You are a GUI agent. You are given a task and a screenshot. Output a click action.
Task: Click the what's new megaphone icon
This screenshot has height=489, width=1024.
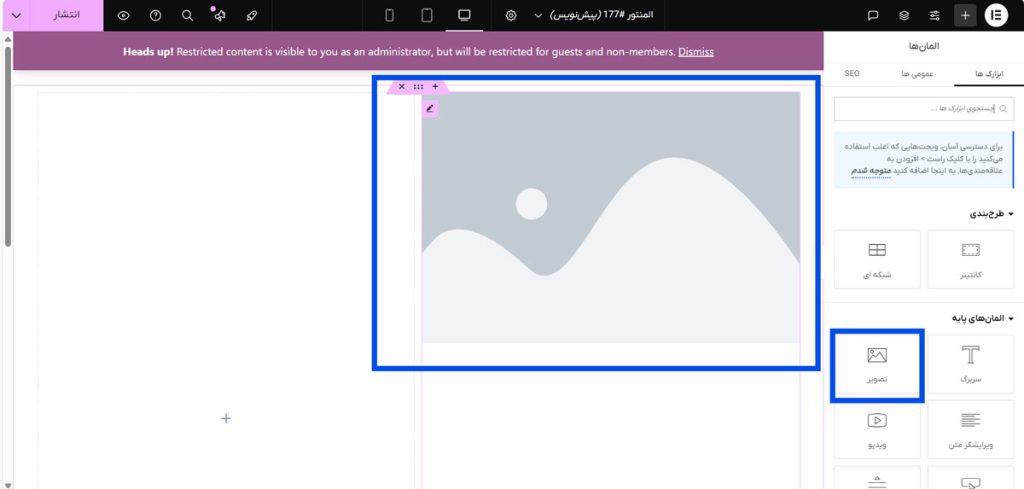tap(220, 15)
